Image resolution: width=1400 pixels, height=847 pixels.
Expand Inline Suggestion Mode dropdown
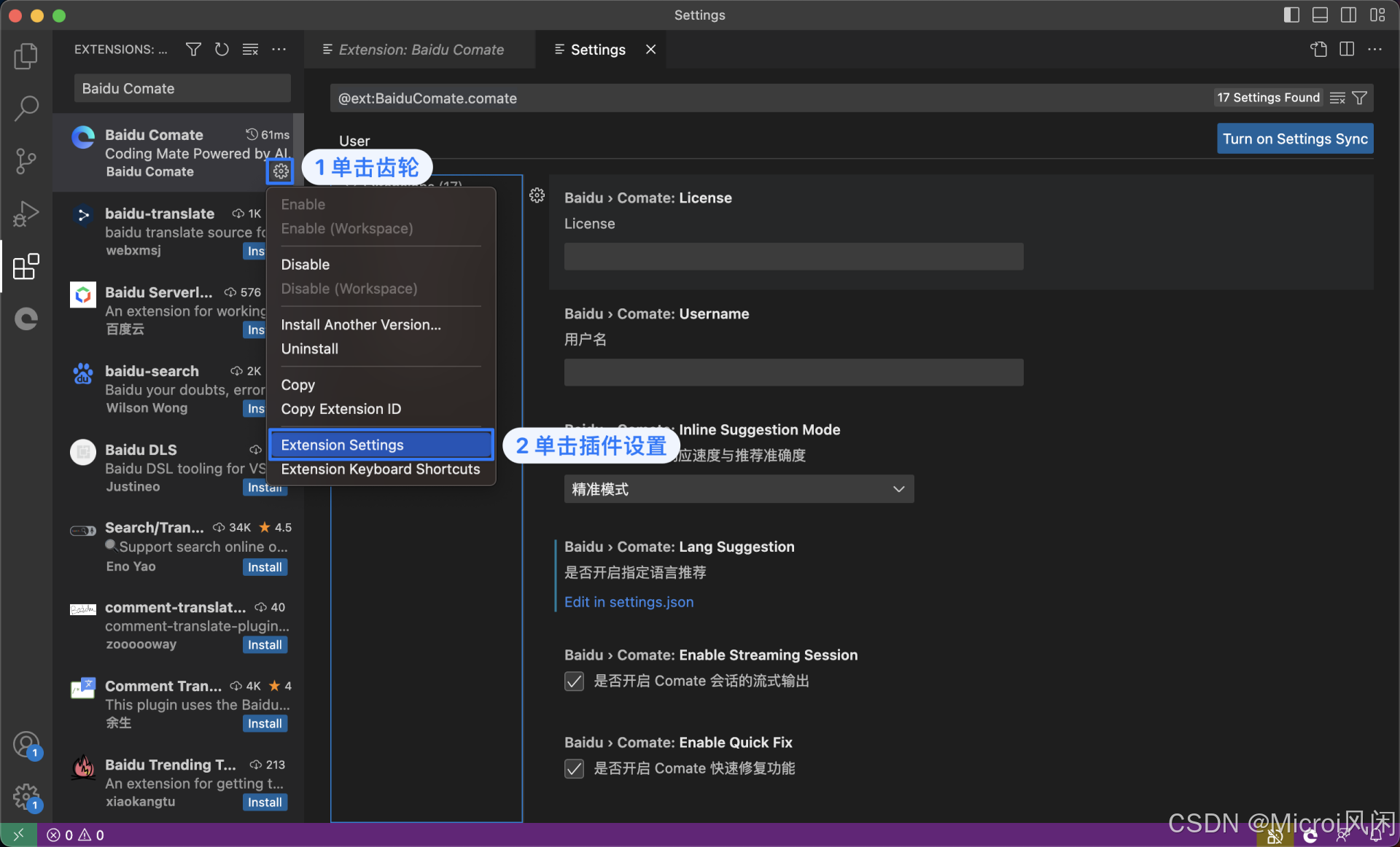(738, 489)
